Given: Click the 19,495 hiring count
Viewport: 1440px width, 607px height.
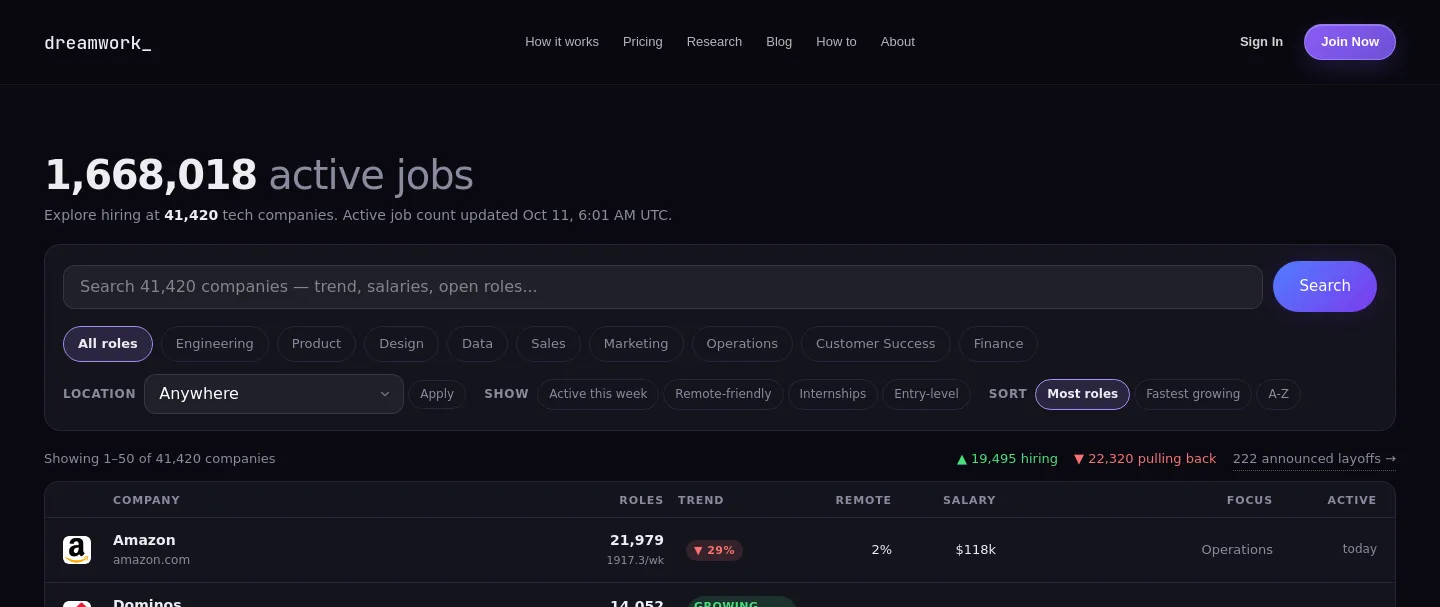Looking at the screenshot, I should 1007,459.
